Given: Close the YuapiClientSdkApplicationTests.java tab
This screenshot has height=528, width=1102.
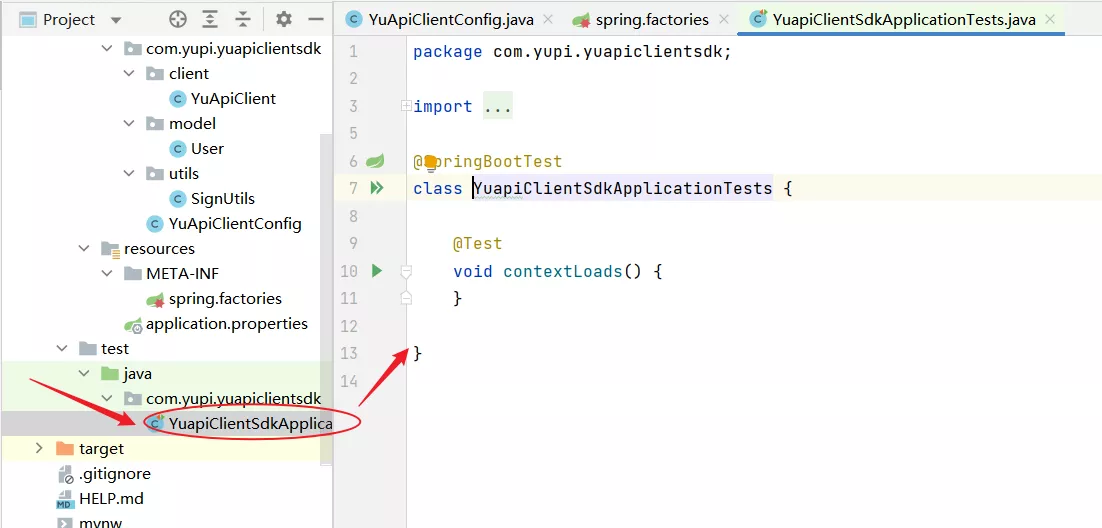Looking at the screenshot, I should [1050, 20].
